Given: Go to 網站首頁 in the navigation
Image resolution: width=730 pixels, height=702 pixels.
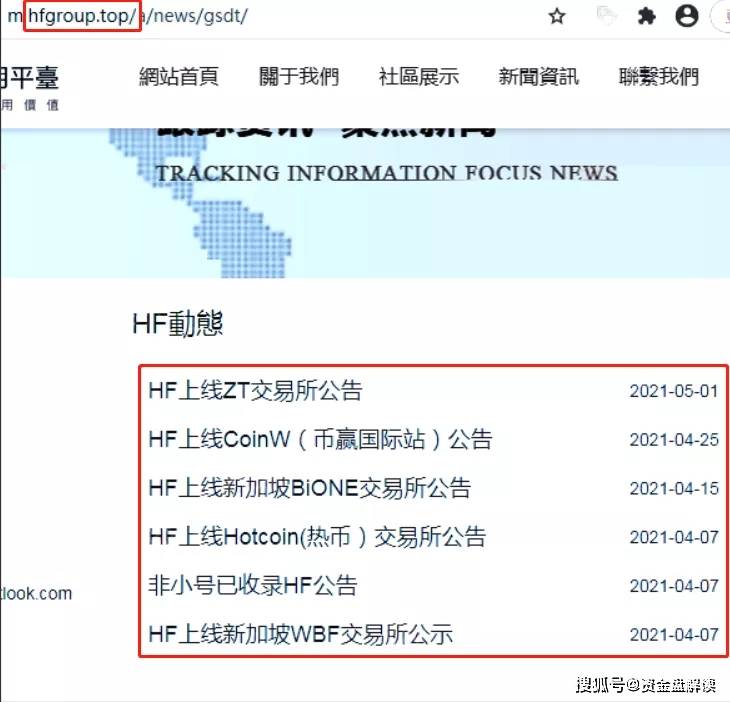Looking at the screenshot, I should click(178, 77).
